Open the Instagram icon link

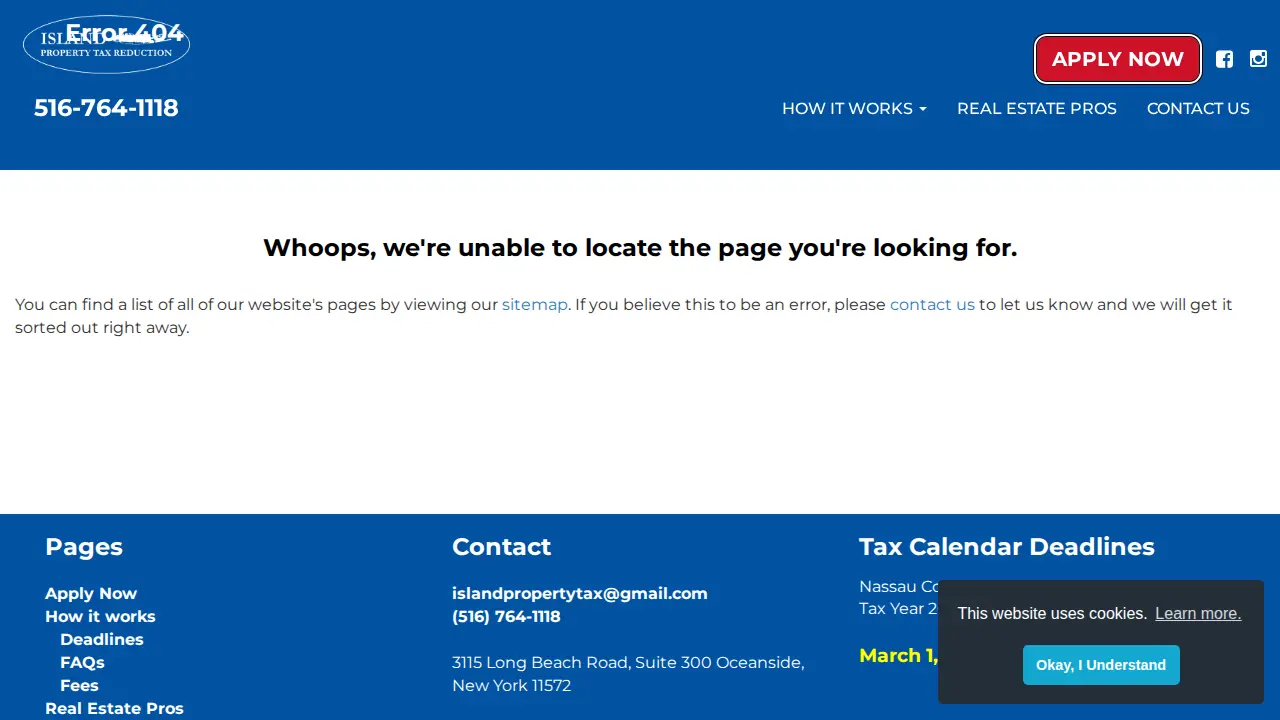1258,59
